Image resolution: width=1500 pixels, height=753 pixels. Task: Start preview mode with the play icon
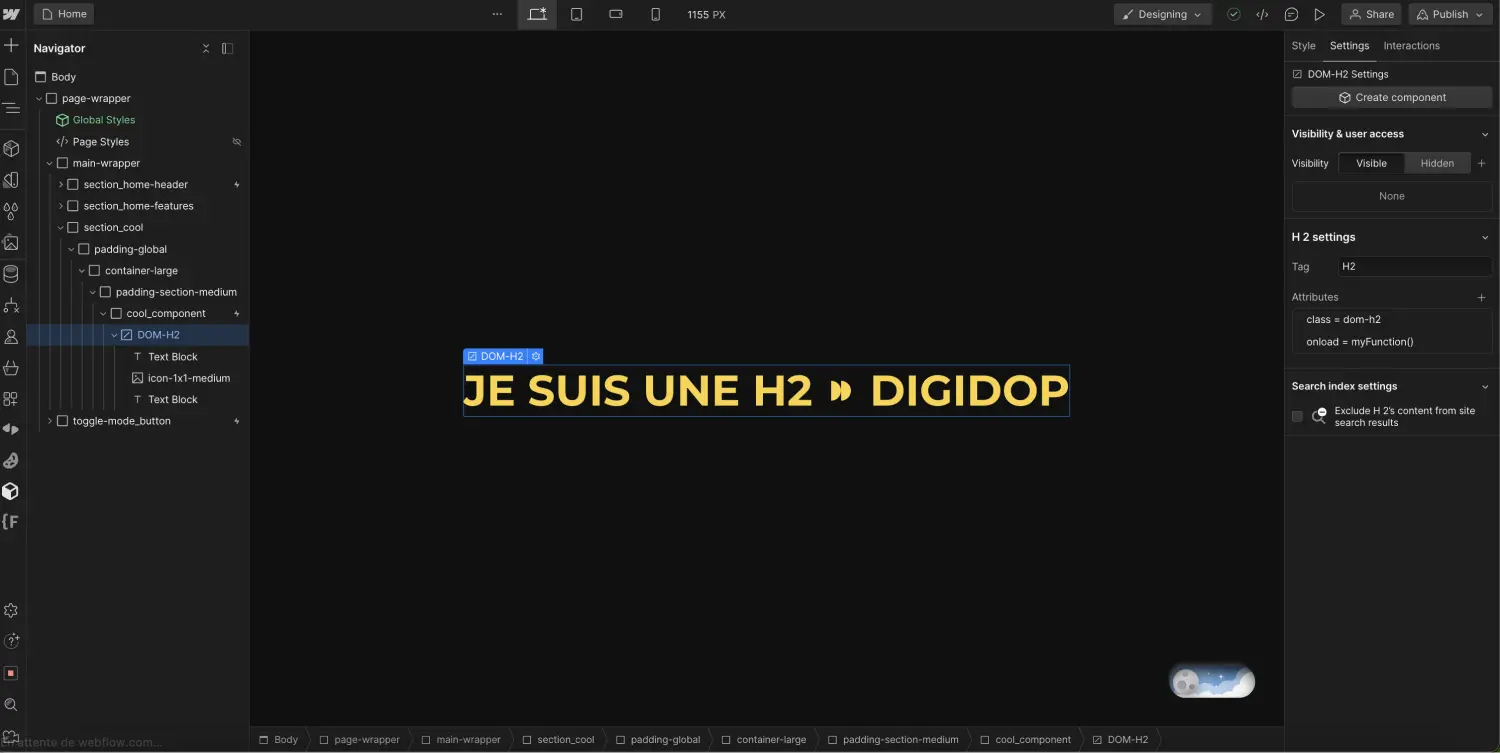[1319, 14]
